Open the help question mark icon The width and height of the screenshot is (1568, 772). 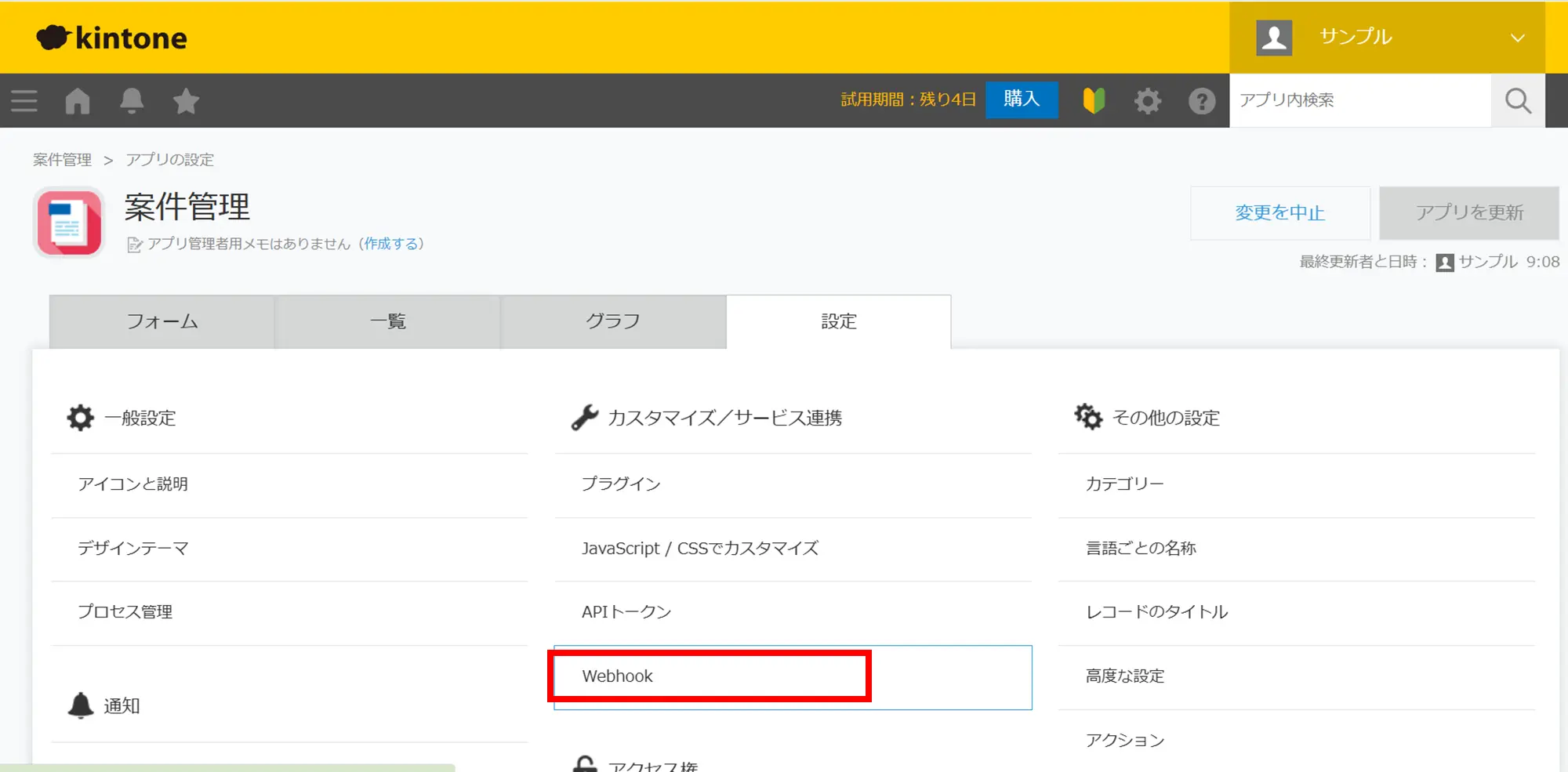1201,101
